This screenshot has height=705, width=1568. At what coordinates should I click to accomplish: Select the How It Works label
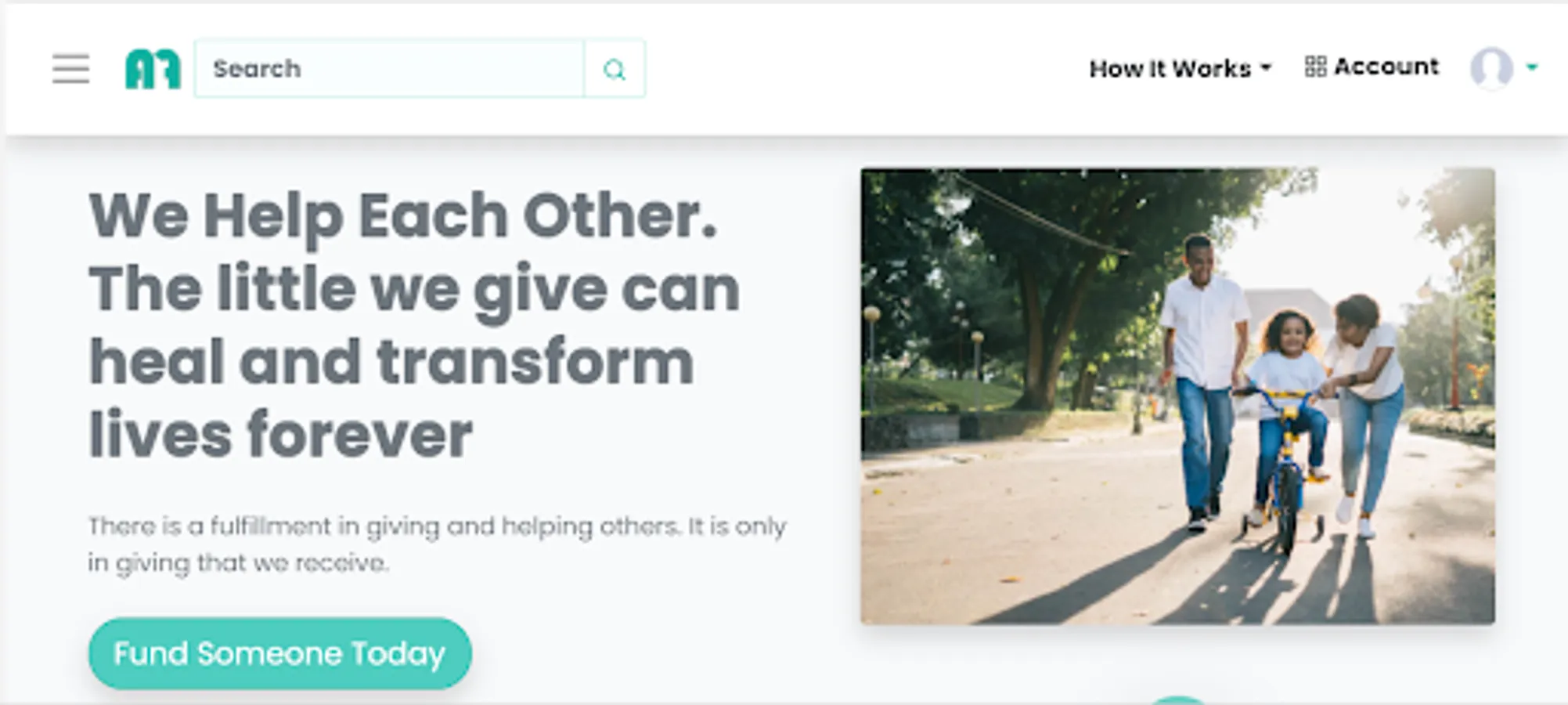[1170, 69]
